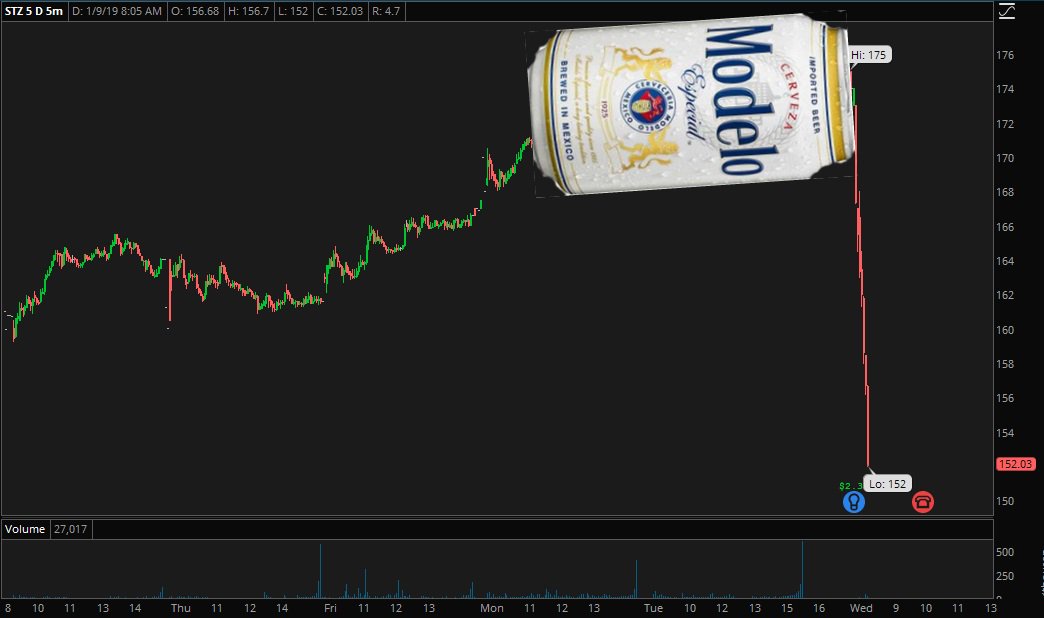Click the 15 hour label on time axis
This screenshot has height=618, width=1044.
coord(787,608)
